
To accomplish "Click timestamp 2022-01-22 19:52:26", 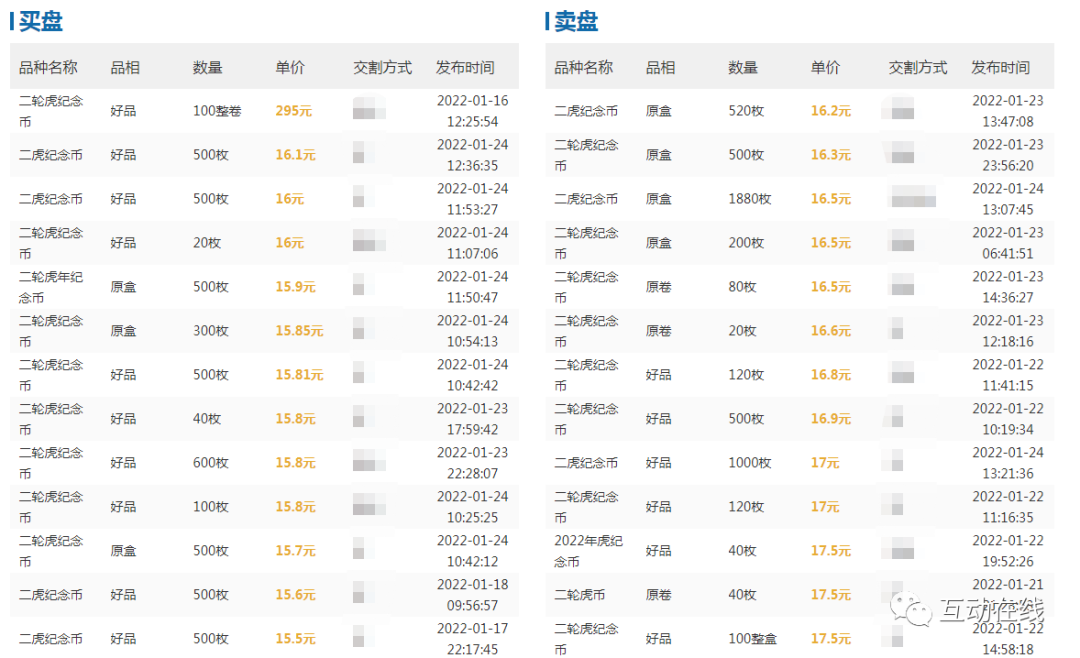I will [x=1008, y=551].
